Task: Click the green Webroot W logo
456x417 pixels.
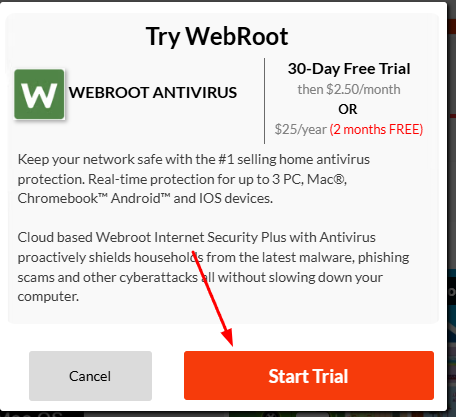Action: tap(39, 94)
